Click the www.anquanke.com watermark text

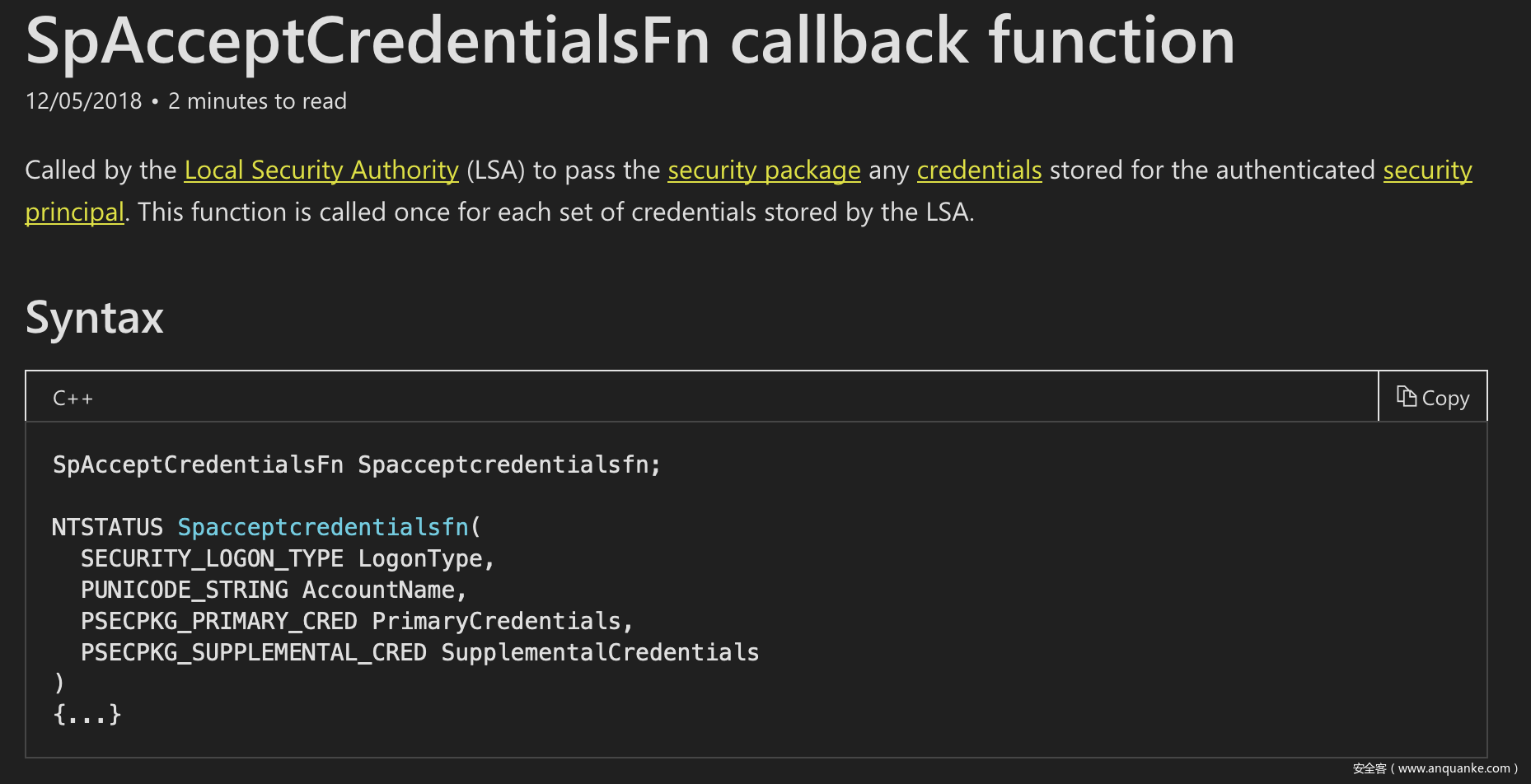click(x=1454, y=768)
